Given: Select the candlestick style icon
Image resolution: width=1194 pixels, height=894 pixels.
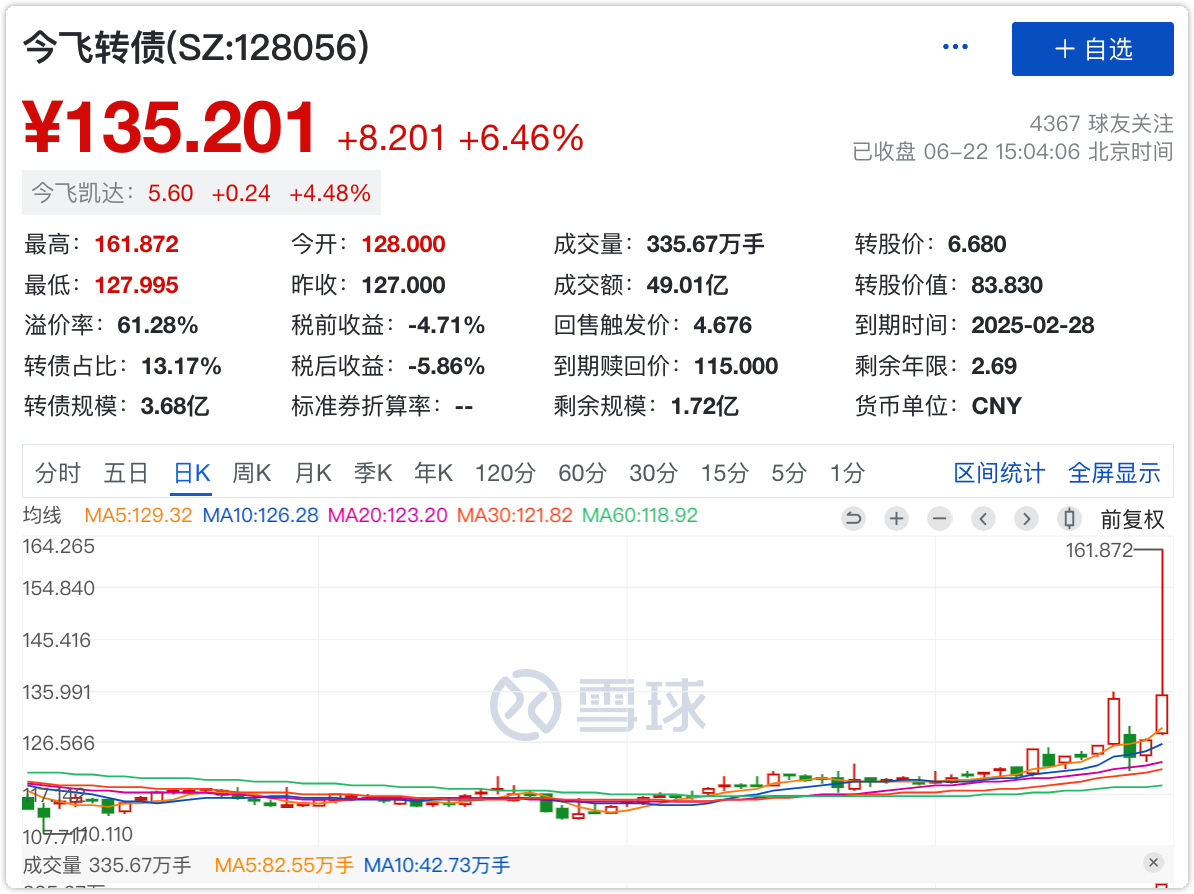Looking at the screenshot, I should tap(1068, 519).
